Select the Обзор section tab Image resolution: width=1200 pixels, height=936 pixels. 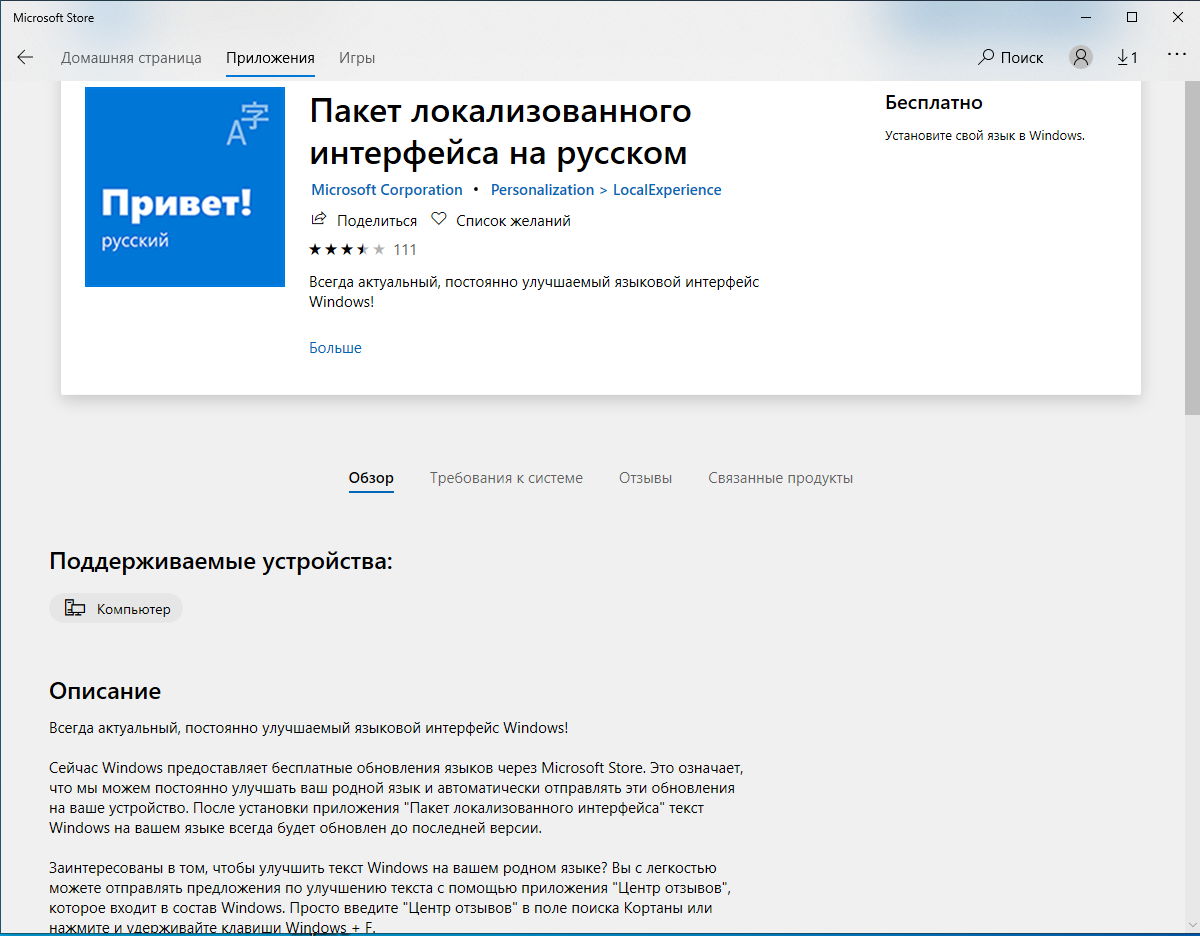(371, 478)
